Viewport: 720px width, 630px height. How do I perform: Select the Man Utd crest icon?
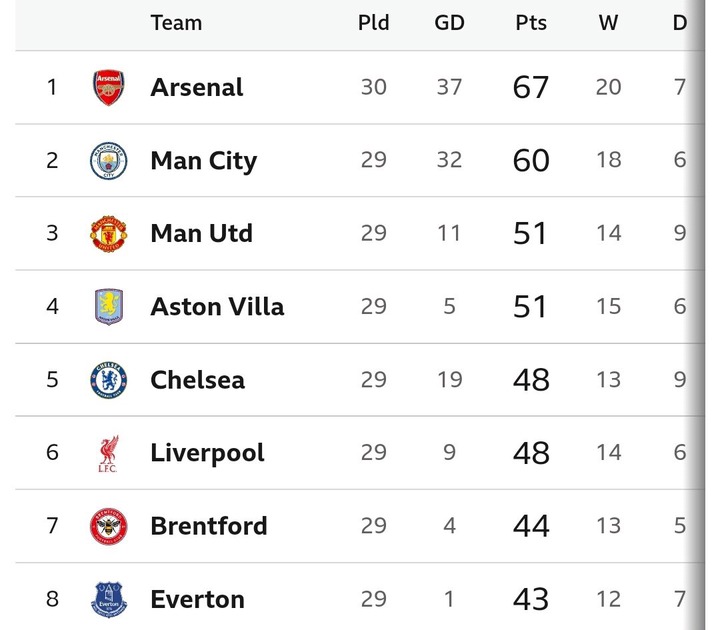point(109,233)
